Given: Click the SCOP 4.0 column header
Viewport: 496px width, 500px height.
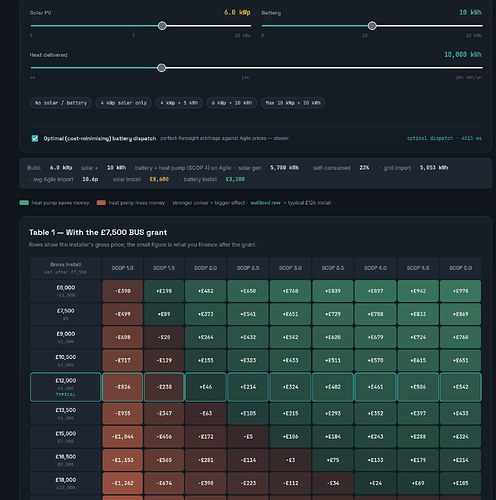Looking at the screenshot, I should pos(375,268).
